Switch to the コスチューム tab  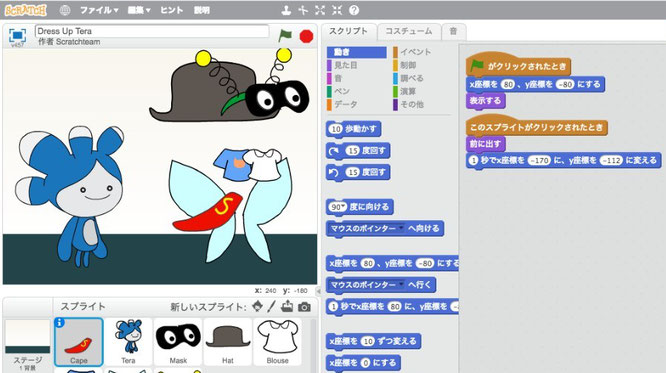click(409, 31)
